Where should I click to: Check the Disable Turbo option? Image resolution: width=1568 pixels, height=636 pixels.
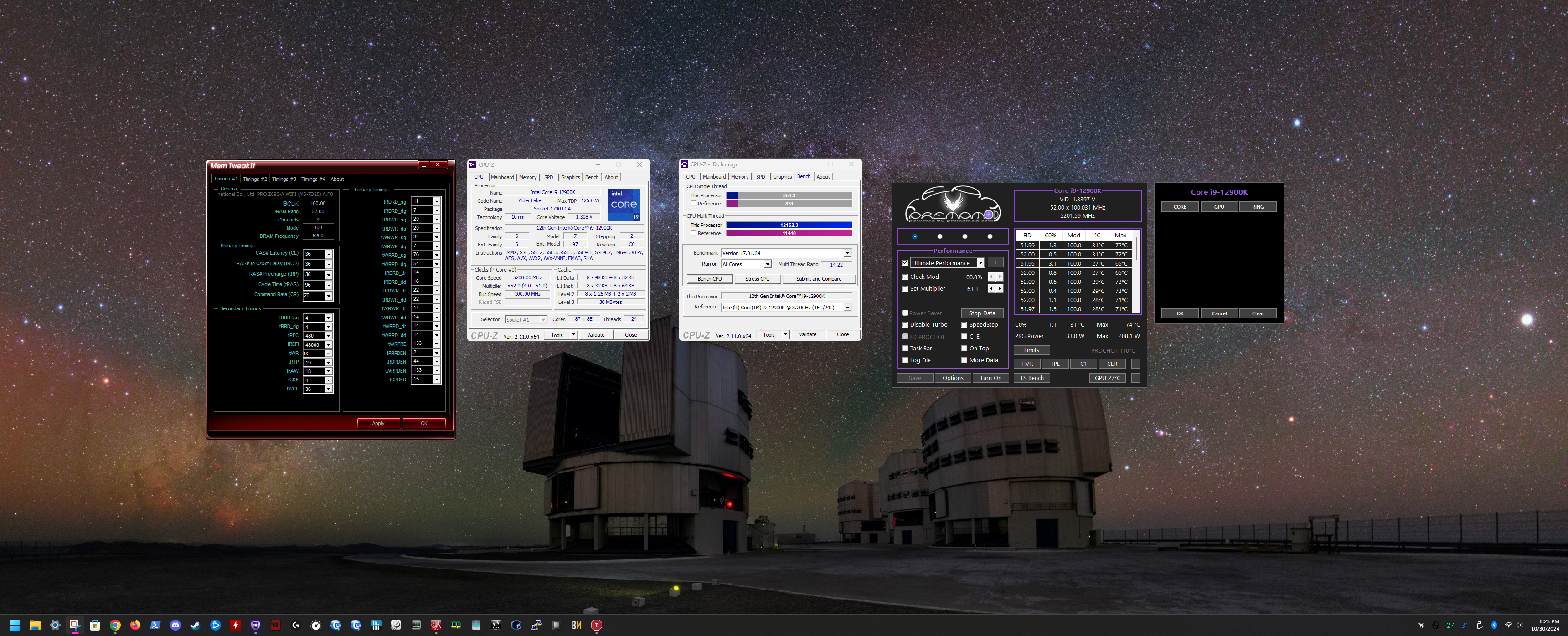pos(905,325)
